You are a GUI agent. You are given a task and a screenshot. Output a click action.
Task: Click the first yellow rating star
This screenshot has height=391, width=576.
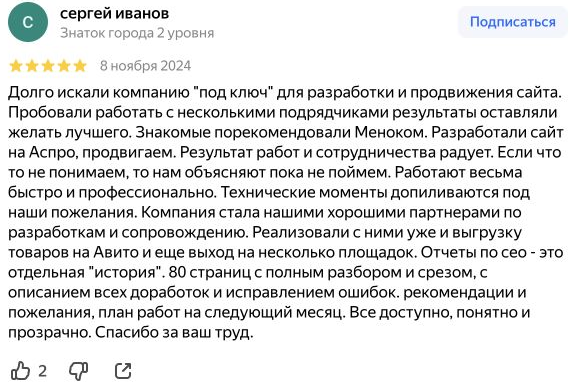[x=16, y=66]
